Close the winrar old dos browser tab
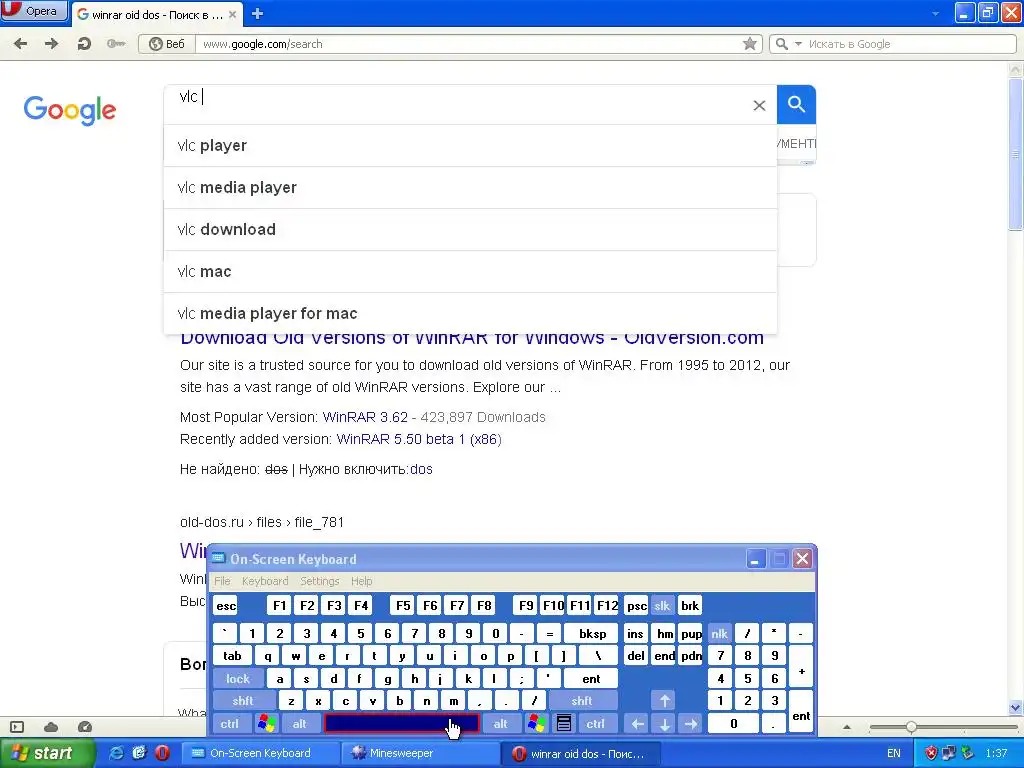This screenshot has height=768, width=1024. pyautogui.click(x=232, y=14)
